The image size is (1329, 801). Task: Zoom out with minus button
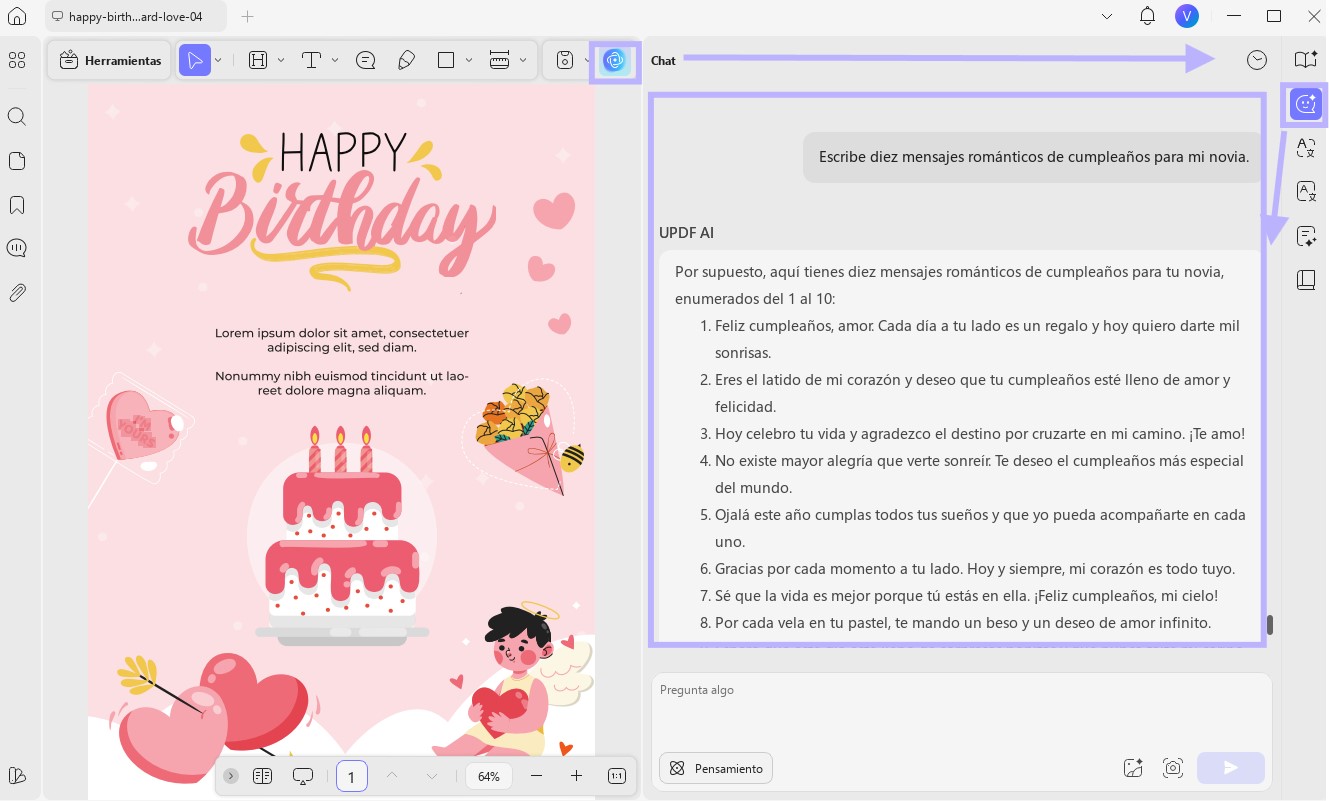tap(537, 776)
